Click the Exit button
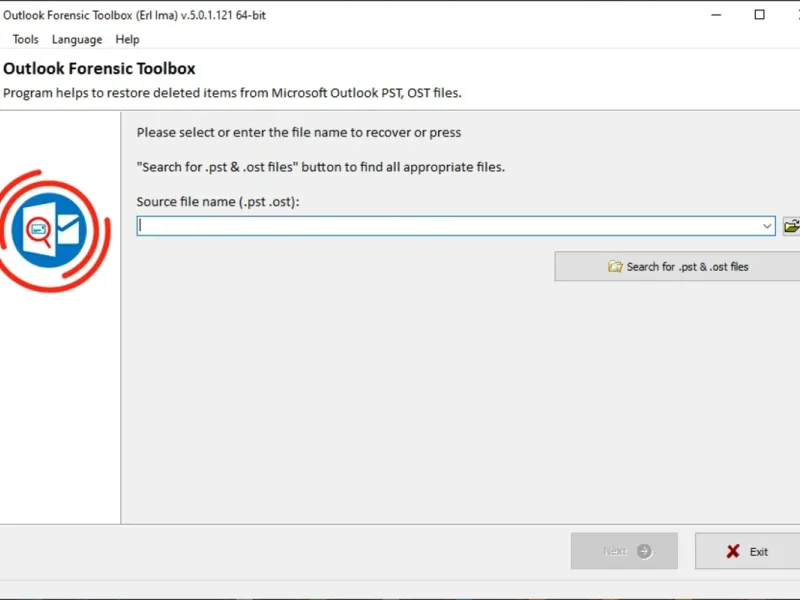The height and width of the screenshot is (600, 800). pos(747,551)
